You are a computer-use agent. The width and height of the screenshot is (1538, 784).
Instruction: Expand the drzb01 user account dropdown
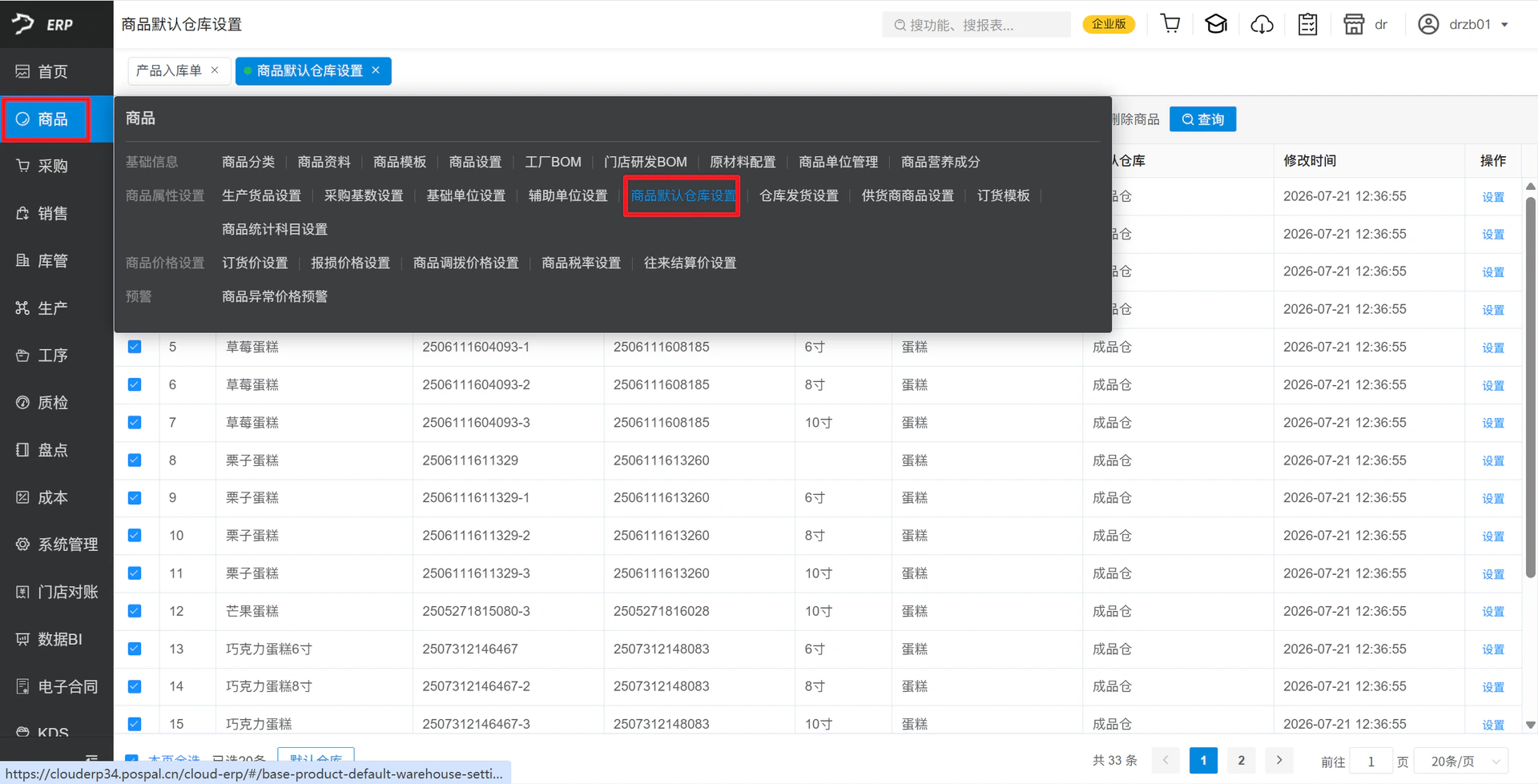pyautogui.click(x=1464, y=24)
